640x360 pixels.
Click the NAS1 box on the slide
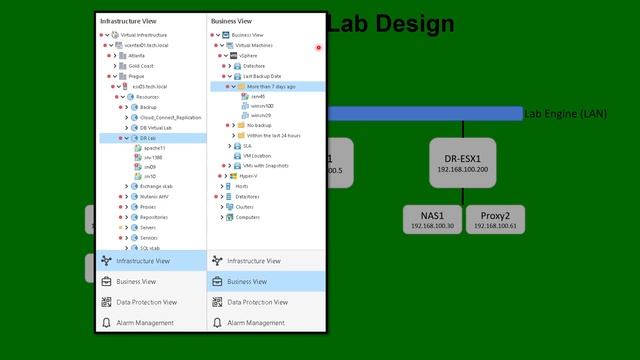pos(432,220)
